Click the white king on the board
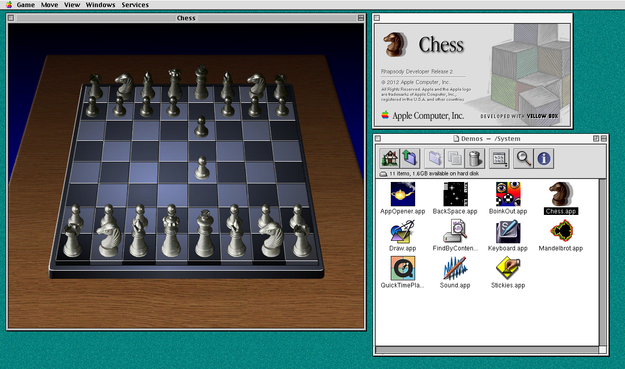The height and width of the screenshot is (369, 625). [204, 235]
